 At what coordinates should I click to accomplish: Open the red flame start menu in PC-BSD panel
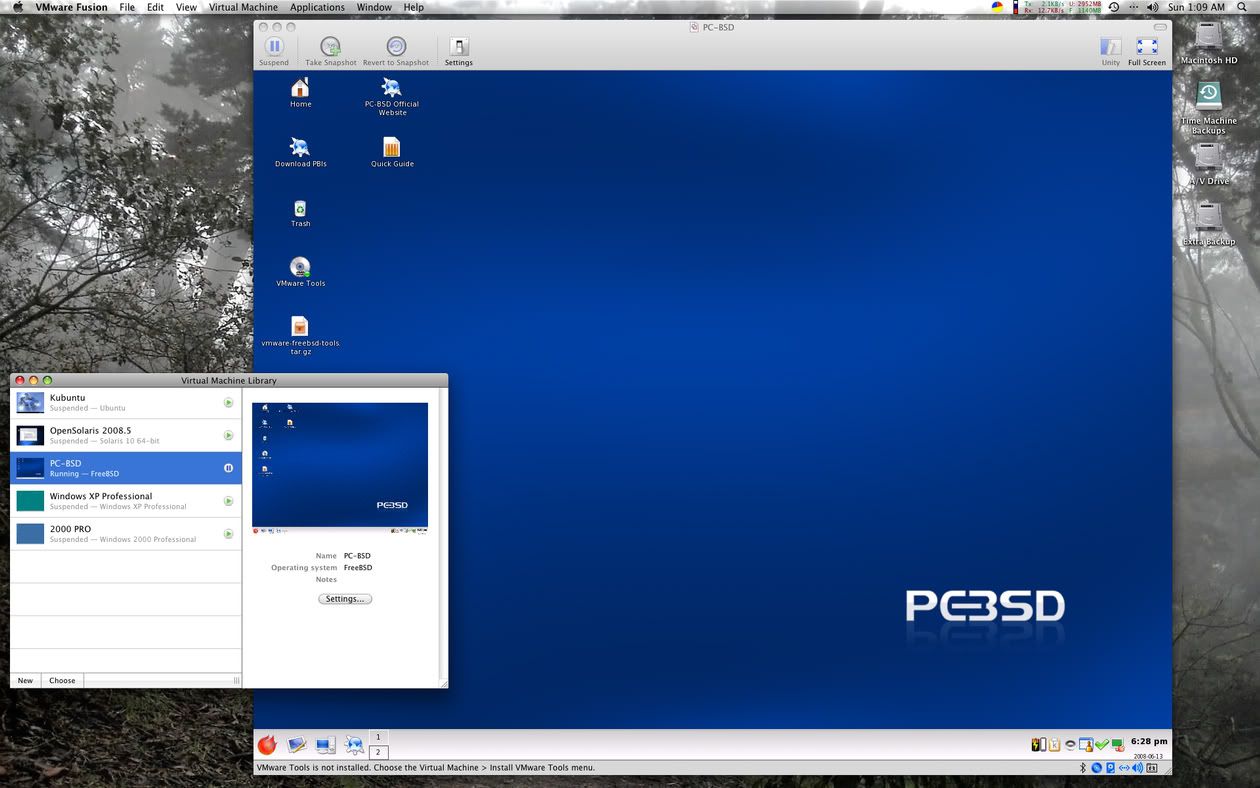tap(267, 745)
